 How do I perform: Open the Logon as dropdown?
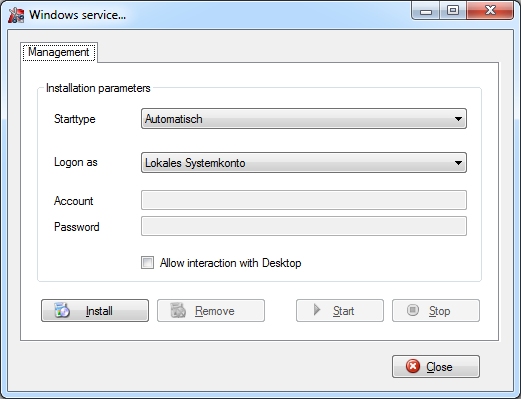point(304,163)
